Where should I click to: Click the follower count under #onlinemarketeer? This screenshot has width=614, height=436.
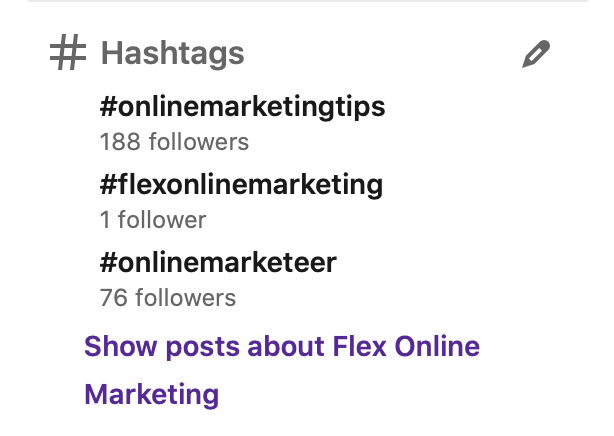click(168, 298)
